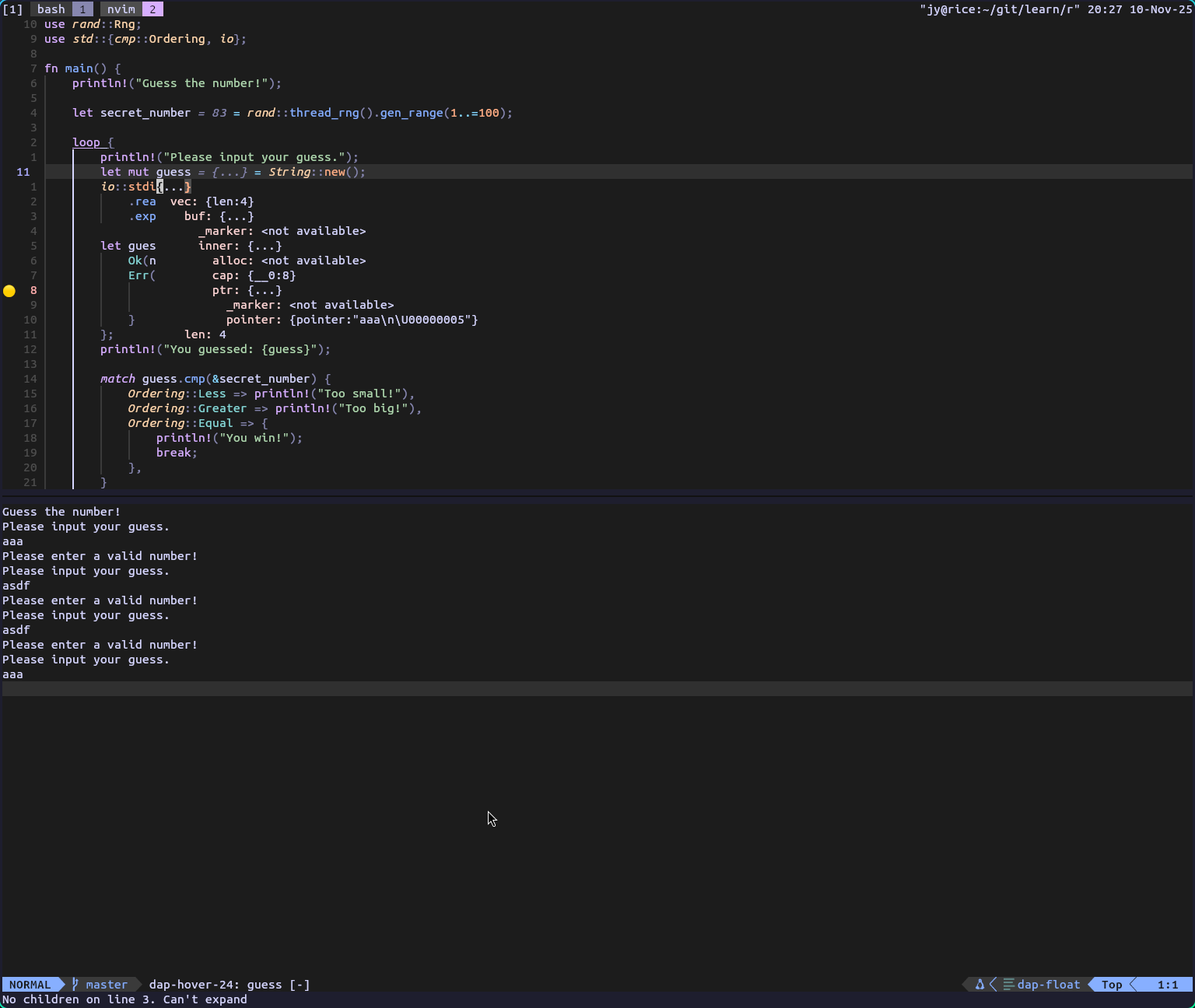This screenshot has height=1008, width=1195.
Task: Click the NORMAL mode indicator segment
Action: (x=31, y=985)
